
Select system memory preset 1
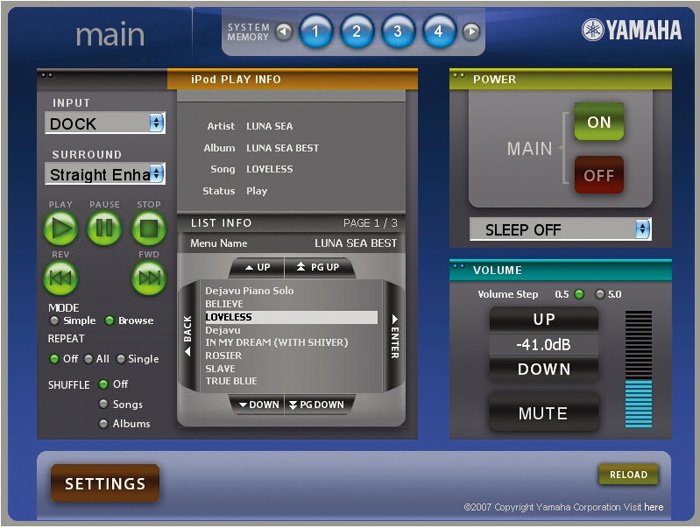(315, 32)
